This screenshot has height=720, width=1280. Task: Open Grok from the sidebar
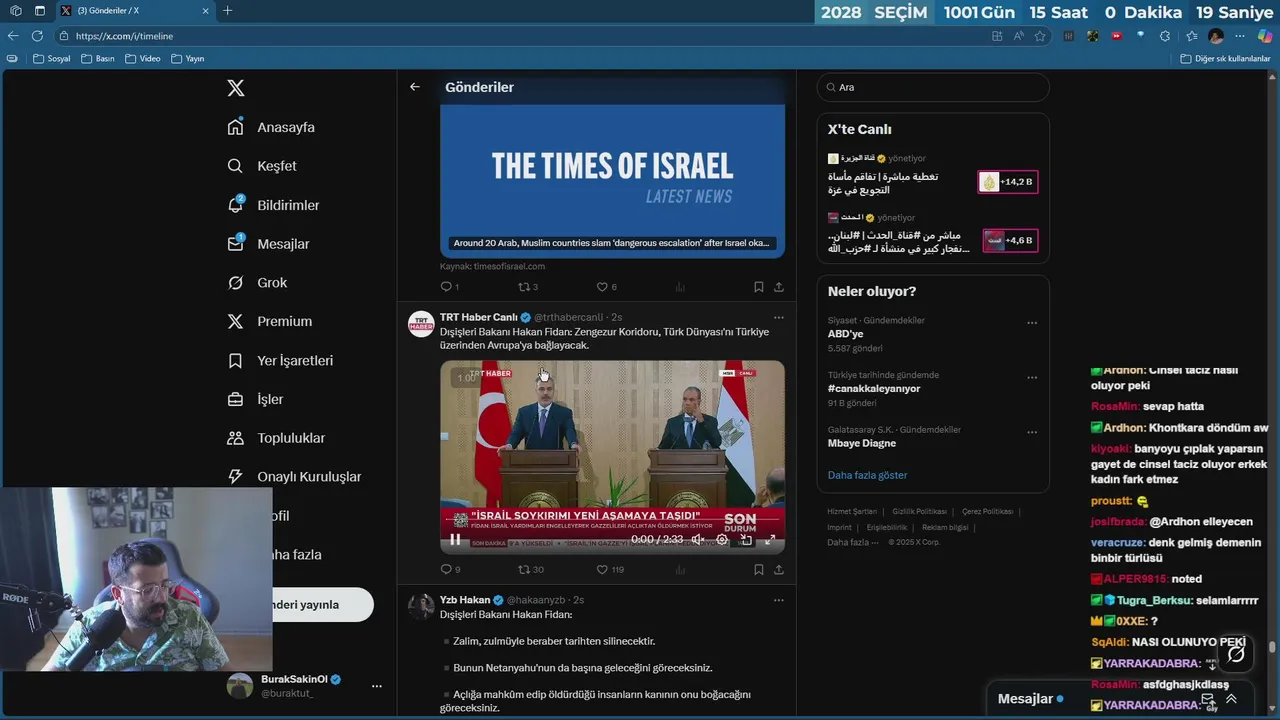(257, 283)
